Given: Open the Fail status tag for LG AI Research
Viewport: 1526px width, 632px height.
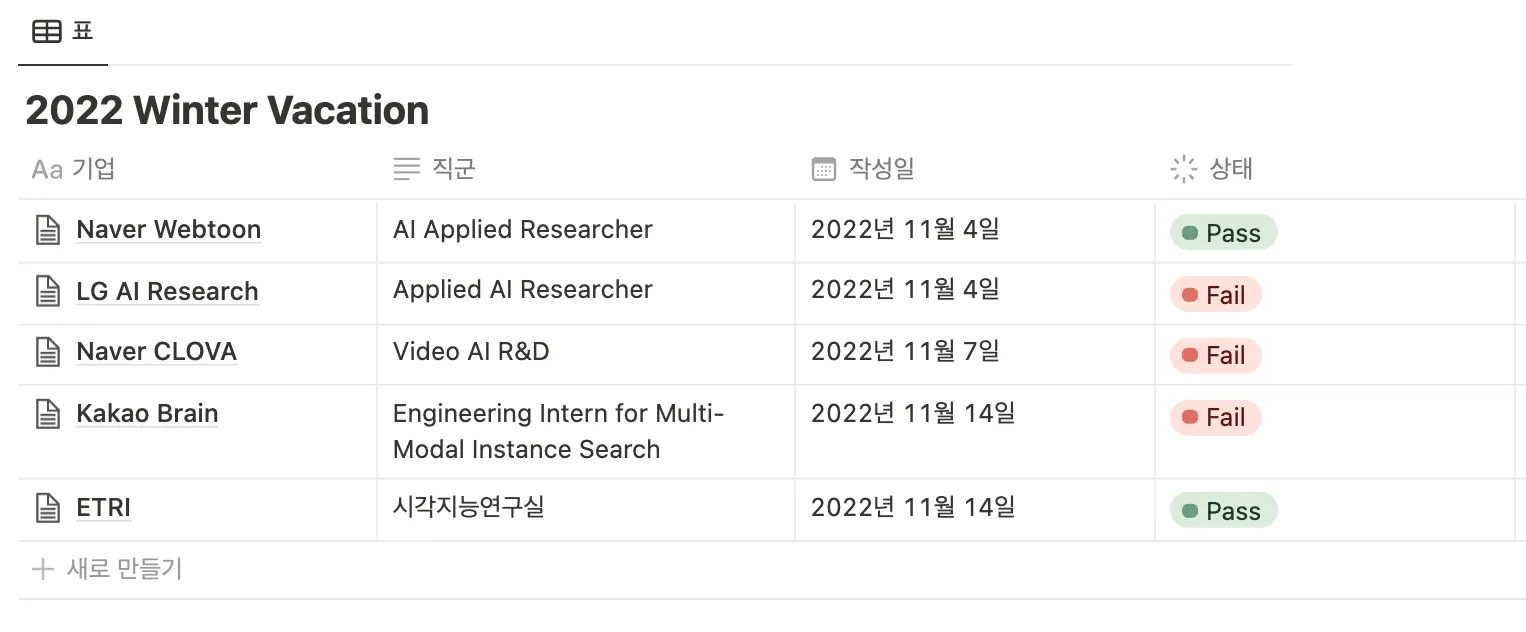Looking at the screenshot, I should pyautogui.click(x=1215, y=295).
